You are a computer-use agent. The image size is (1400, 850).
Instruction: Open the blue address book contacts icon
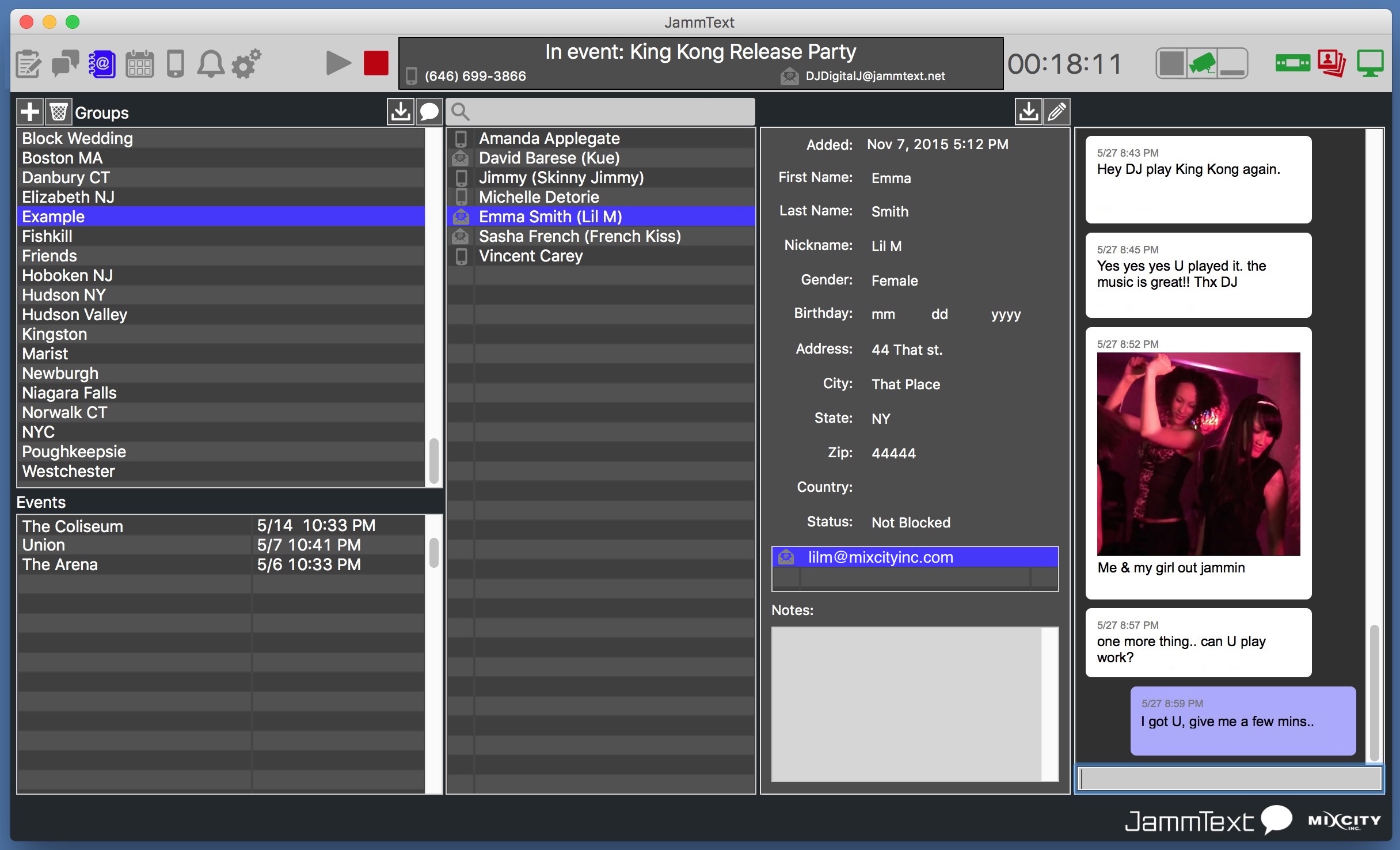101,64
